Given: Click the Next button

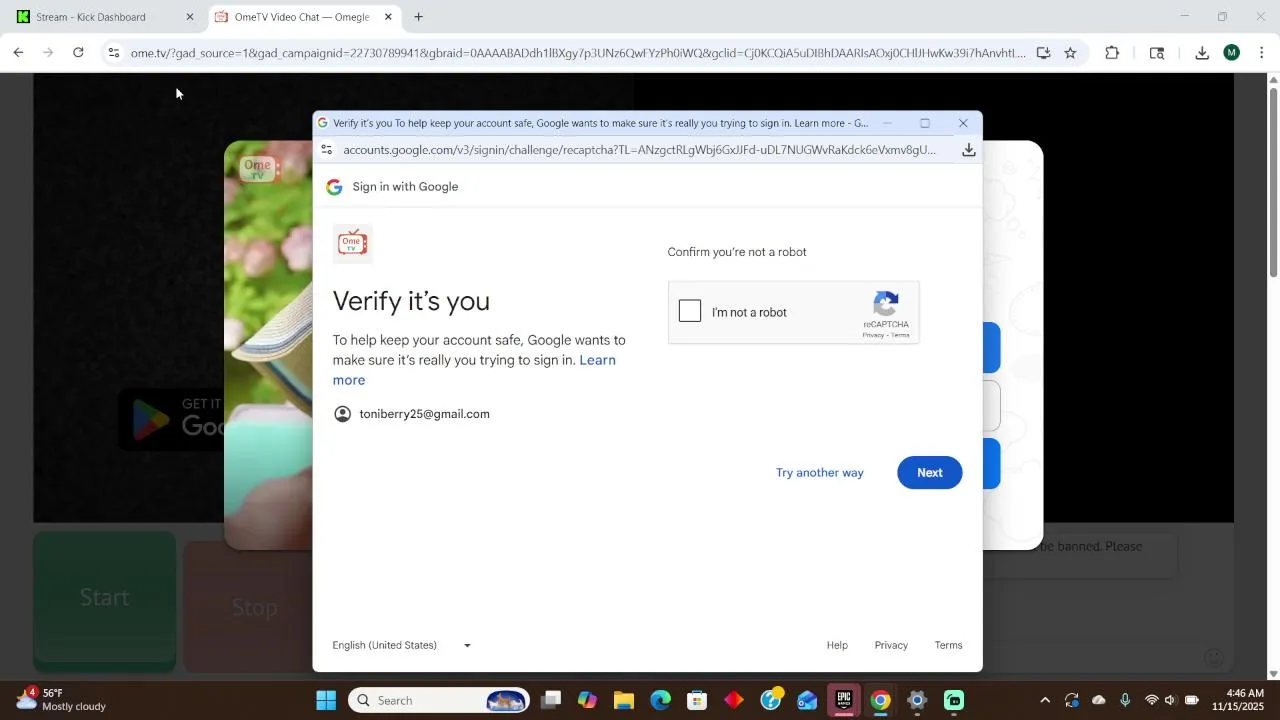Looking at the screenshot, I should coord(930,473).
